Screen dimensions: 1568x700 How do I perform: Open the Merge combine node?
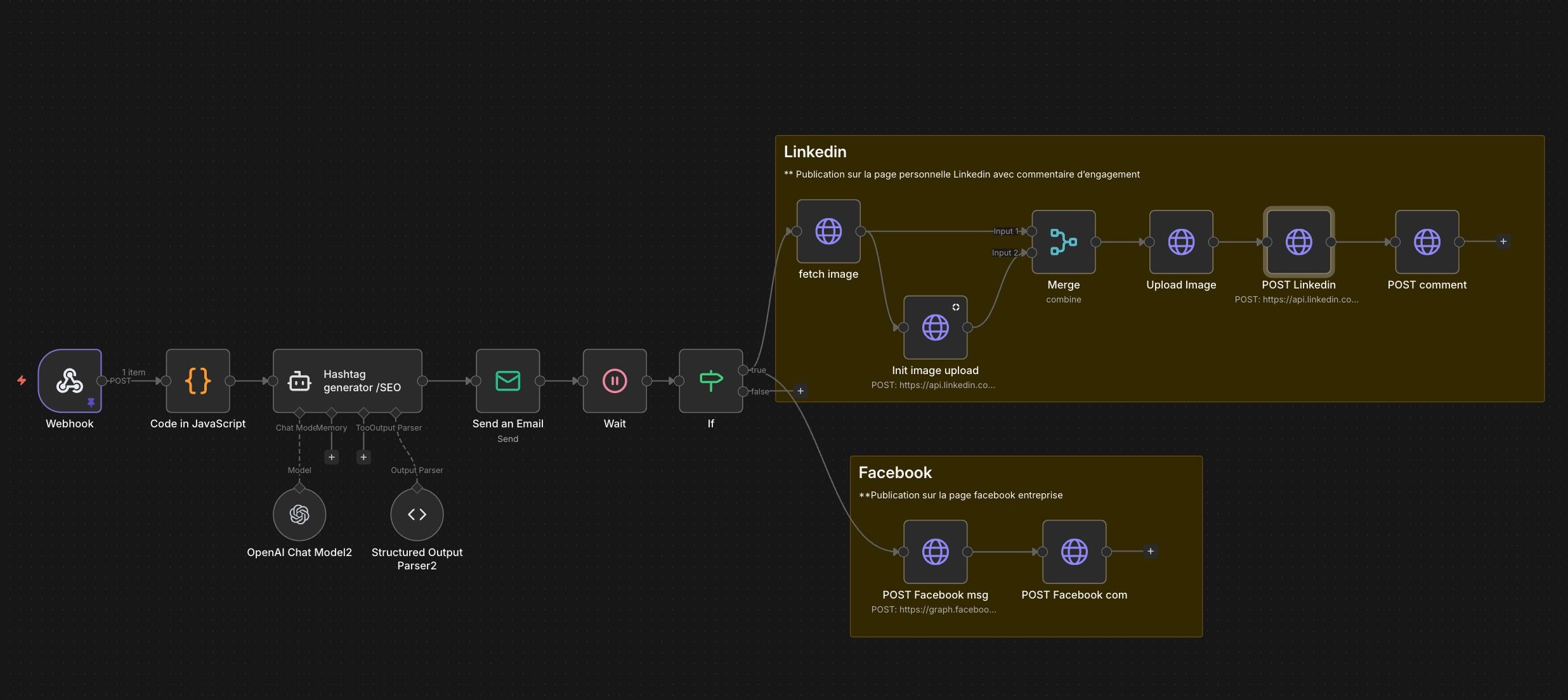pyautogui.click(x=1063, y=242)
